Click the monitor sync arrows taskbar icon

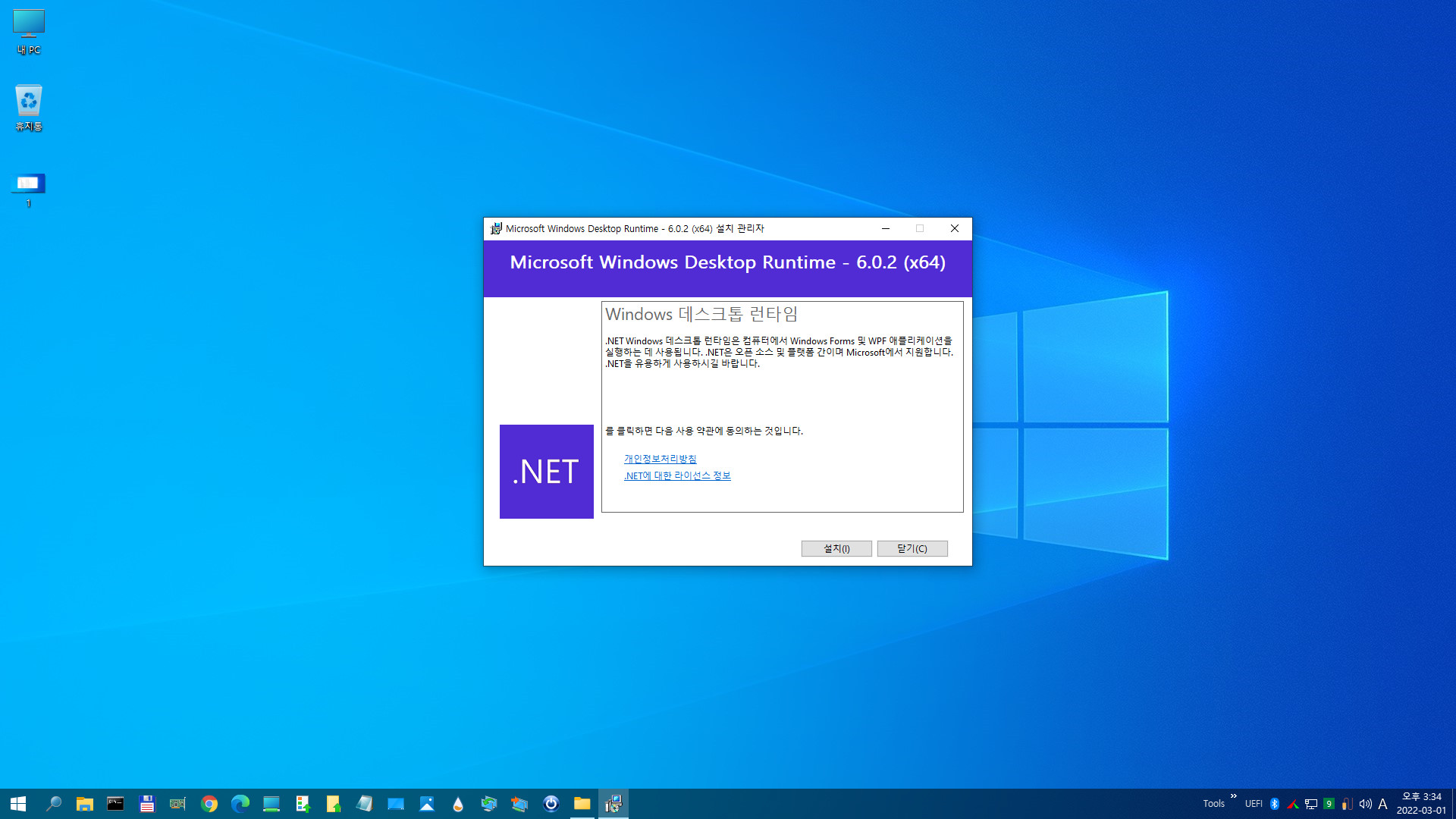pyautogui.click(x=489, y=804)
